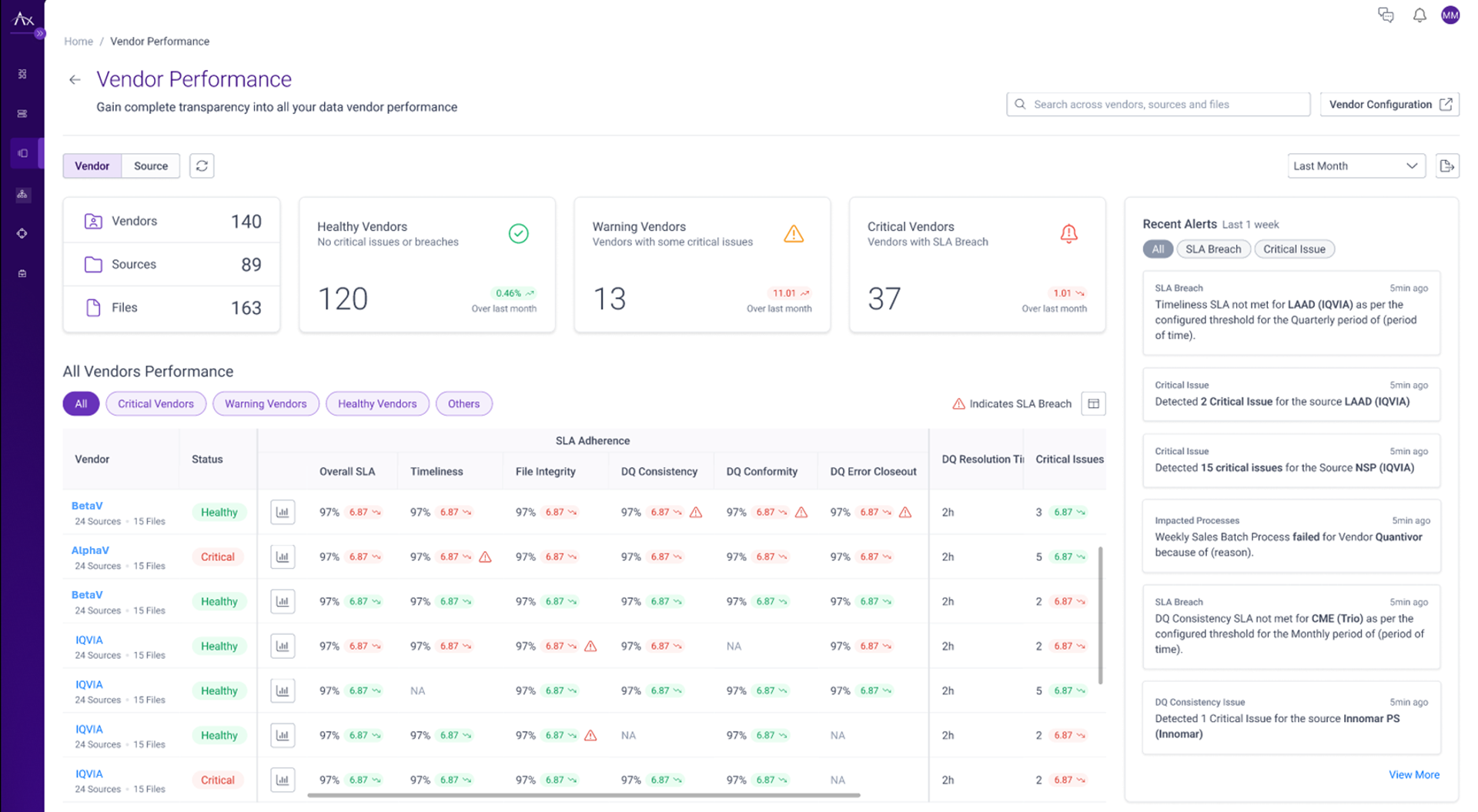The width and height of the screenshot is (1478, 812).
Task: Select the Critical Vendors filter tab
Action: click(x=155, y=403)
